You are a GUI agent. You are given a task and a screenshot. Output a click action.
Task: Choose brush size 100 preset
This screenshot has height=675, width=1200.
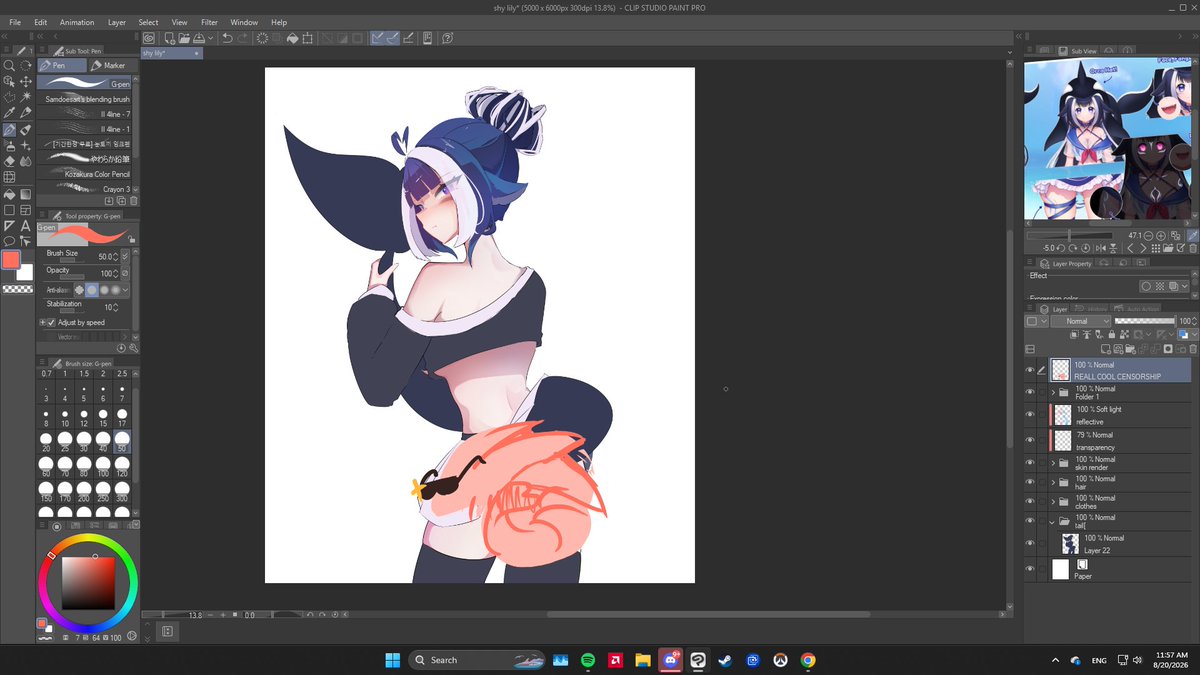[x=103, y=467]
